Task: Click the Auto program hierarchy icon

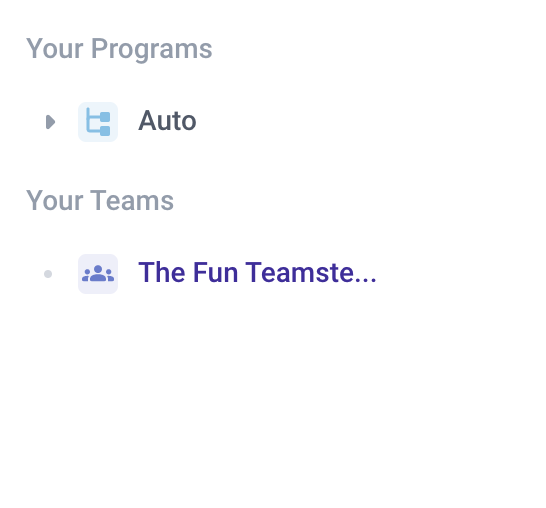Action: pyautogui.click(x=98, y=122)
